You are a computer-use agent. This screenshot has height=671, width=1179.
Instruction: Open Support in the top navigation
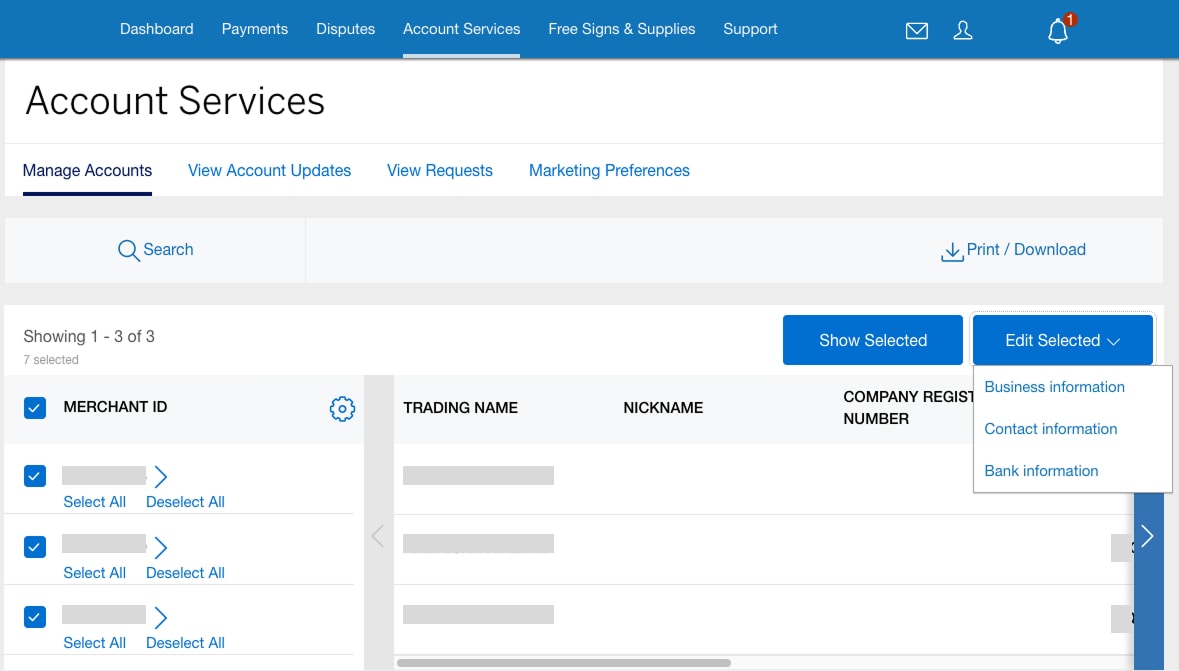coord(750,29)
